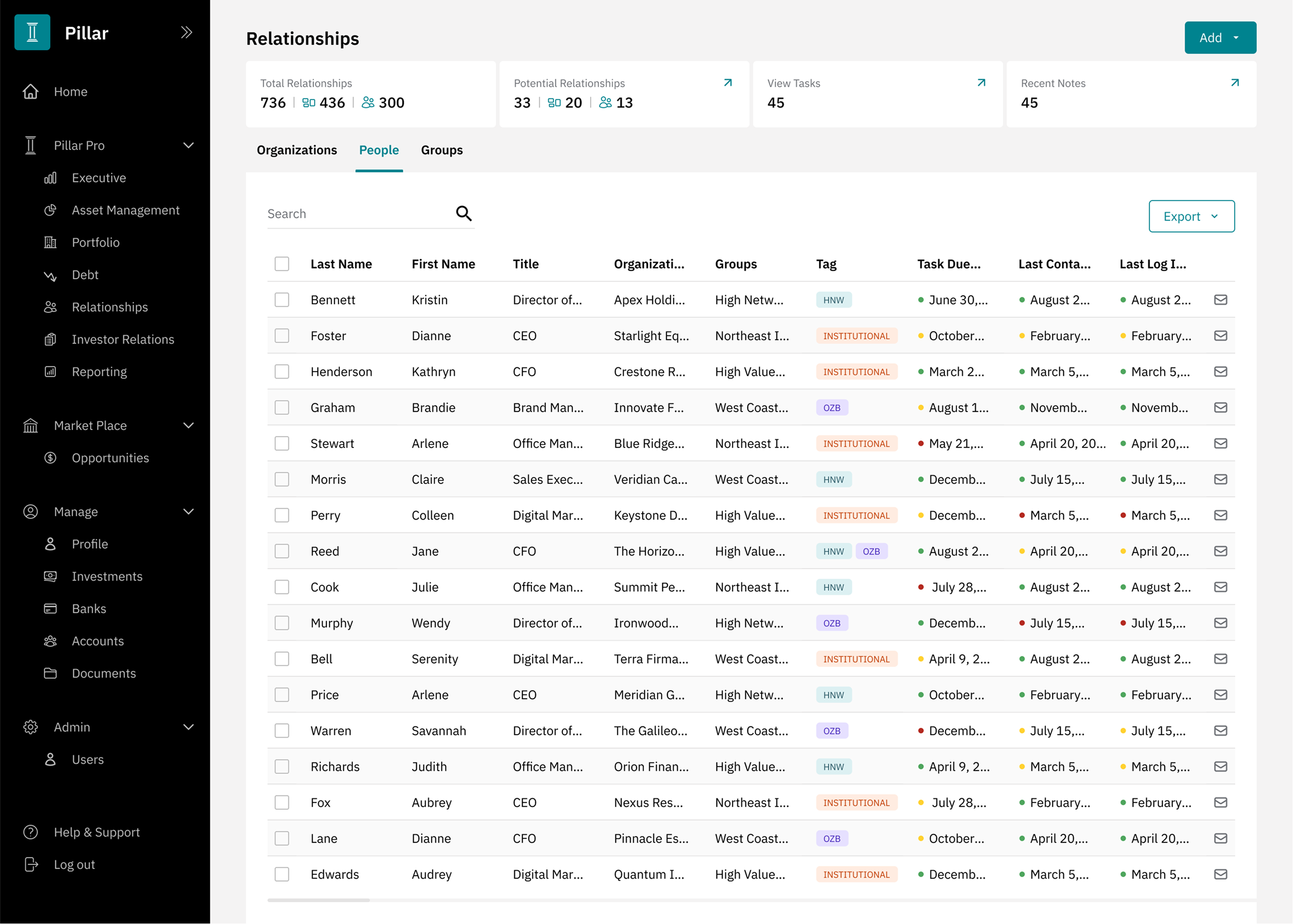1293x924 pixels.
Task: Select the Executive bar-chart icon
Action: [50, 178]
